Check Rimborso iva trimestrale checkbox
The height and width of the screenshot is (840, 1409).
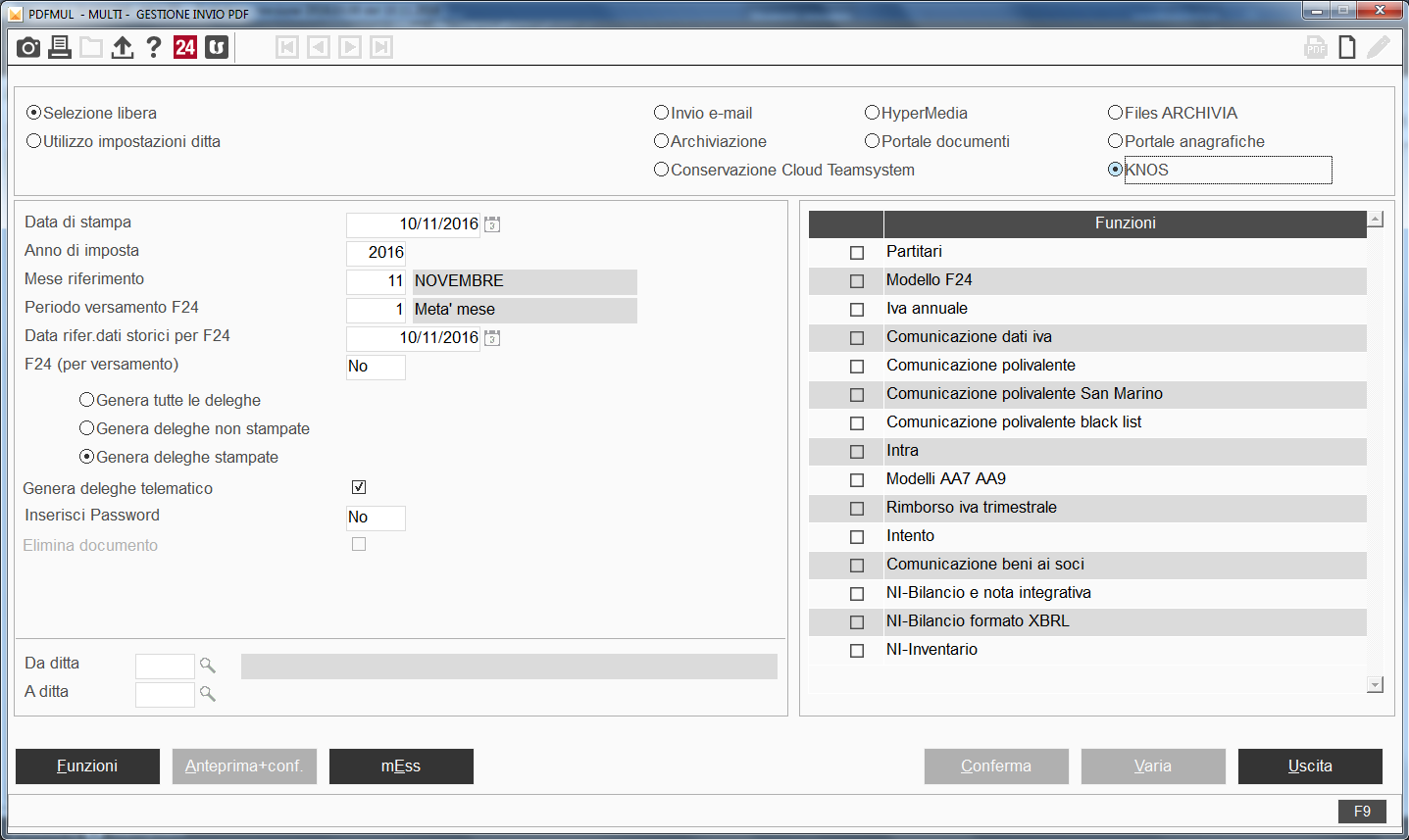click(857, 509)
